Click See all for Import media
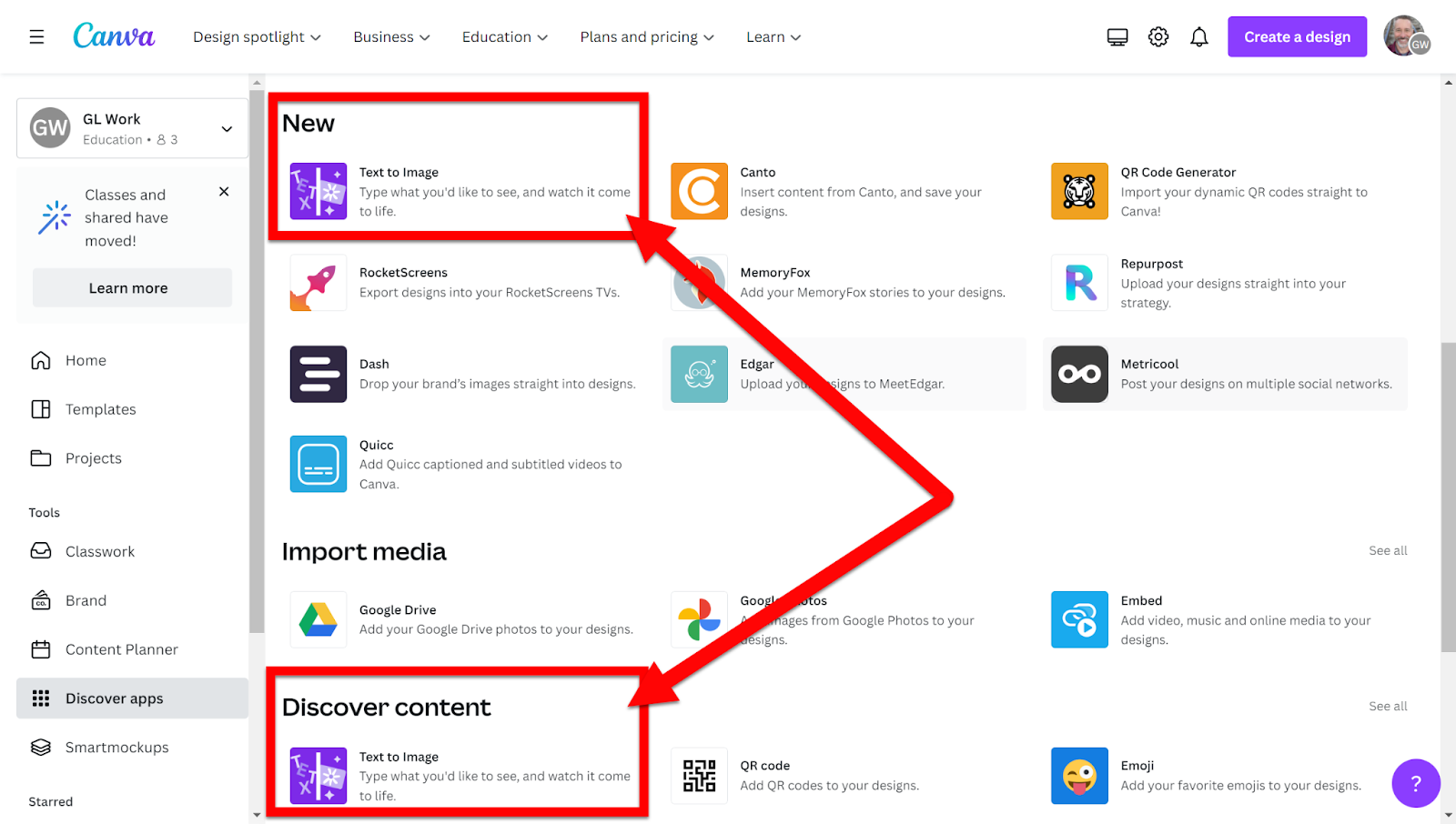Image resolution: width=1456 pixels, height=824 pixels. [x=1388, y=550]
